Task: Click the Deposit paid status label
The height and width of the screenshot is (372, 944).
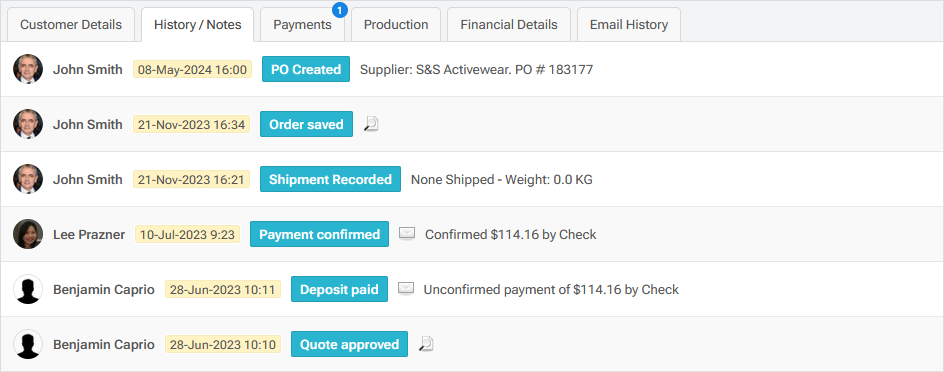Action: [x=340, y=290]
